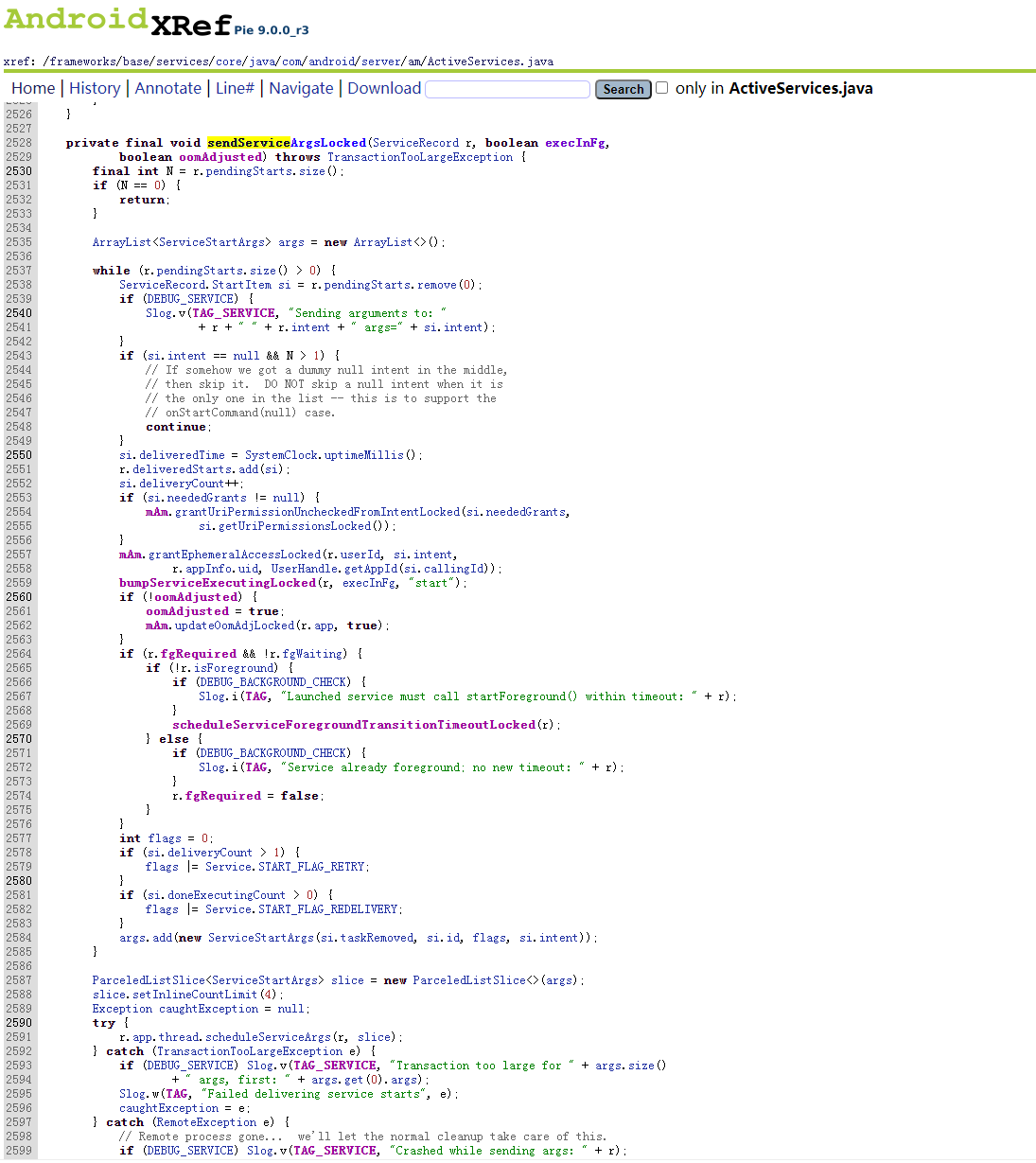This screenshot has width=1036, height=1163.
Task: Open the services path segment link
Action: pyautogui.click(x=183, y=62)
